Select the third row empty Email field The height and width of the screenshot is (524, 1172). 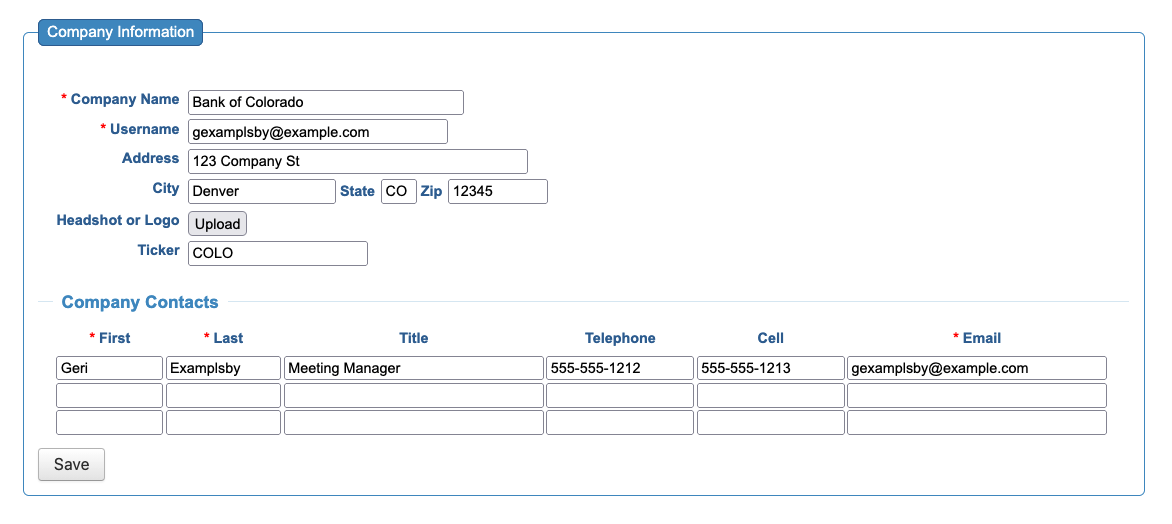click(x=977, y=422)
